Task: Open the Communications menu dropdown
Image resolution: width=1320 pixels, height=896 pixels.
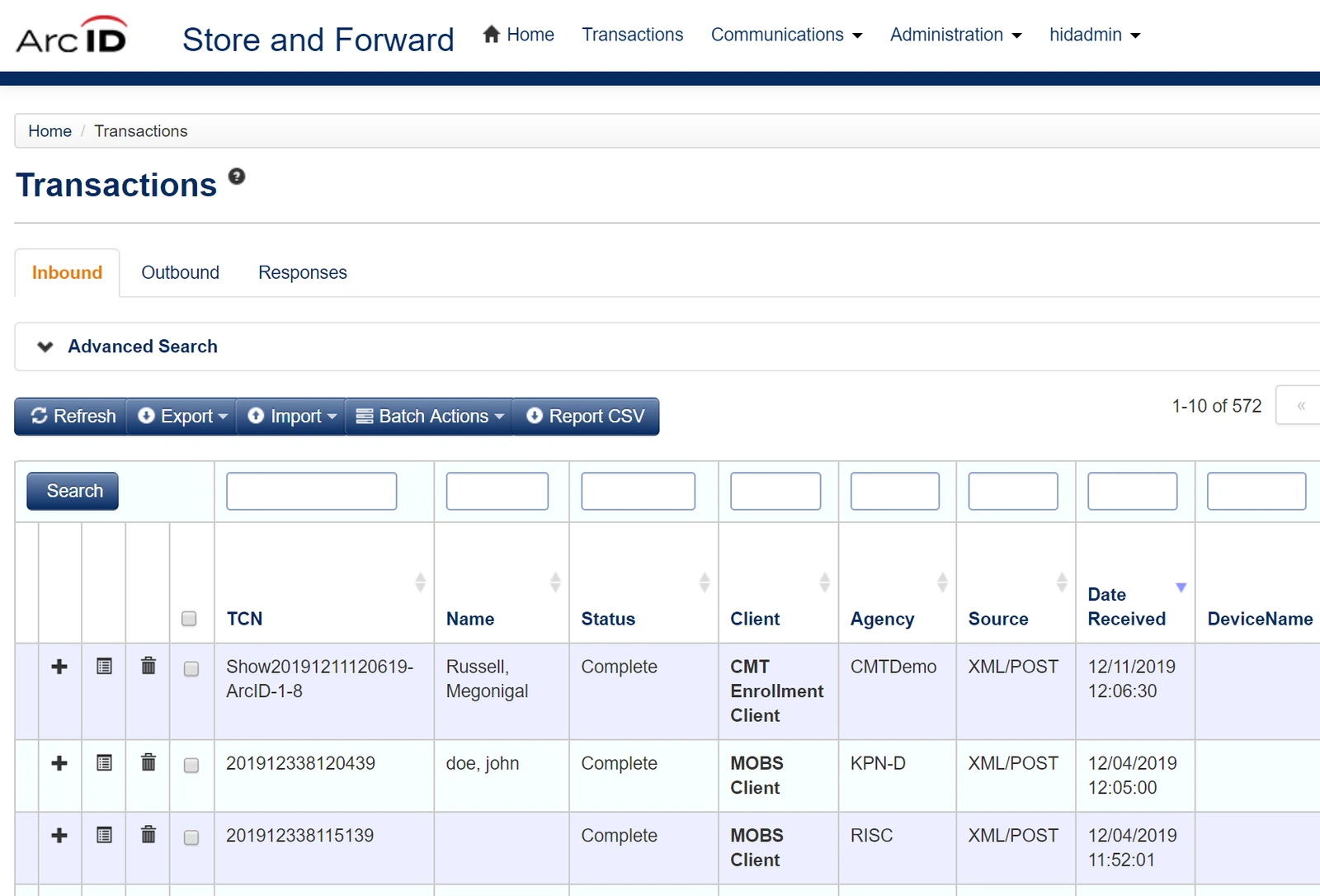Action: (786, 35)
